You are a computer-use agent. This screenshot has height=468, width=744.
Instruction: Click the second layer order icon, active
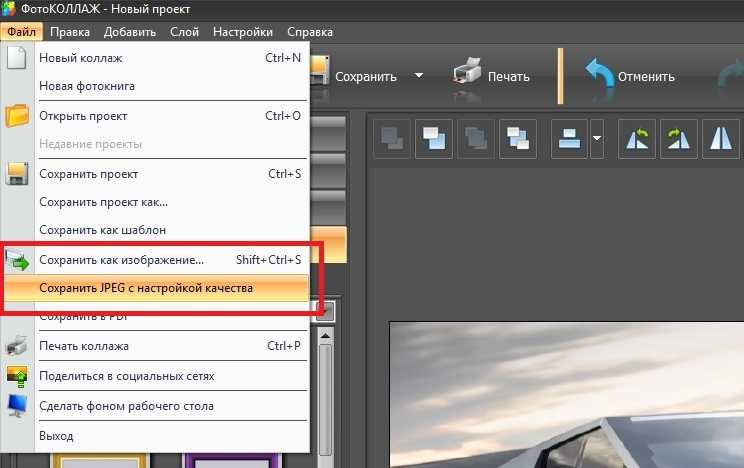tap(434, 139)
